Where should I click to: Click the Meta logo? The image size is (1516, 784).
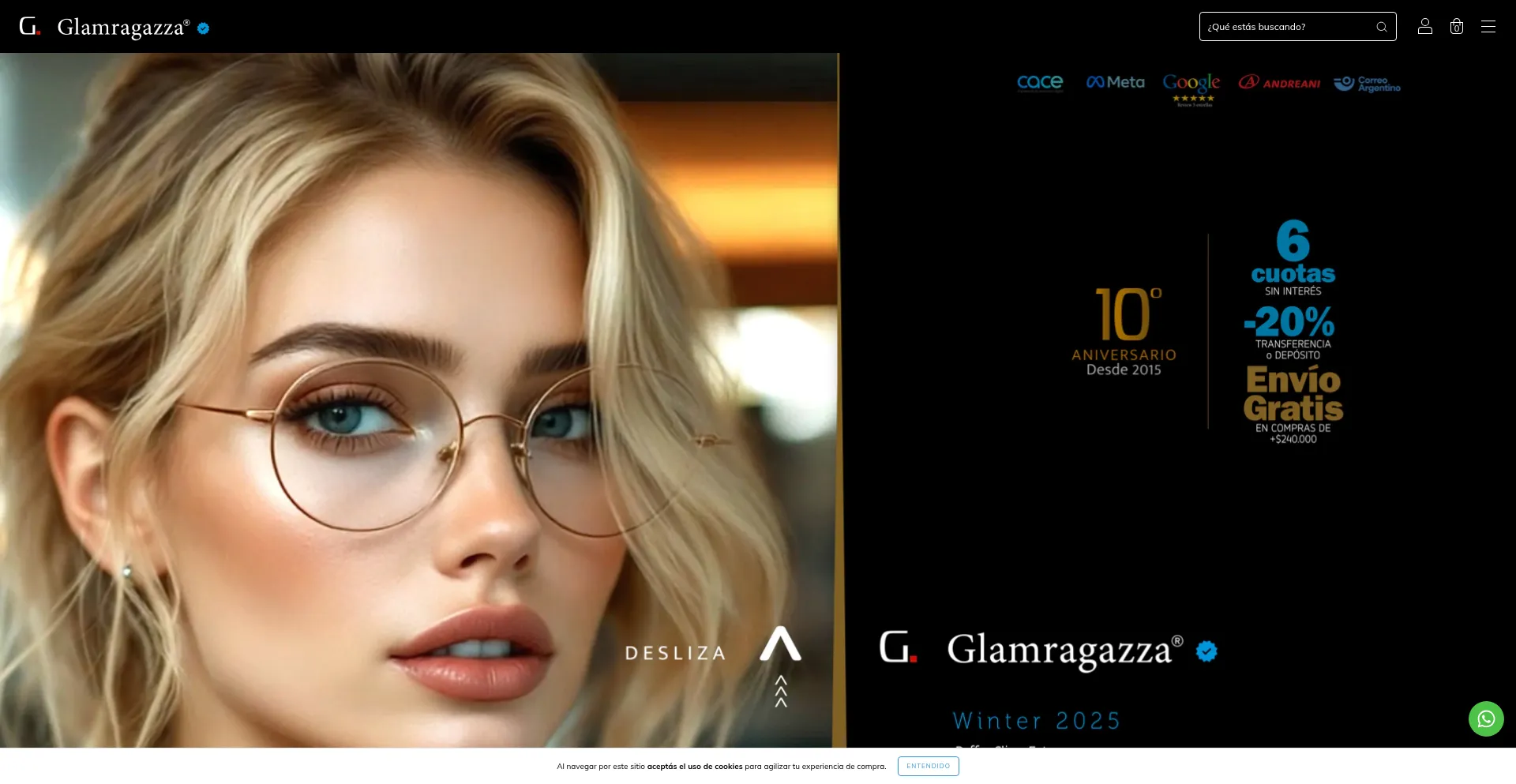pos(1115,82)
